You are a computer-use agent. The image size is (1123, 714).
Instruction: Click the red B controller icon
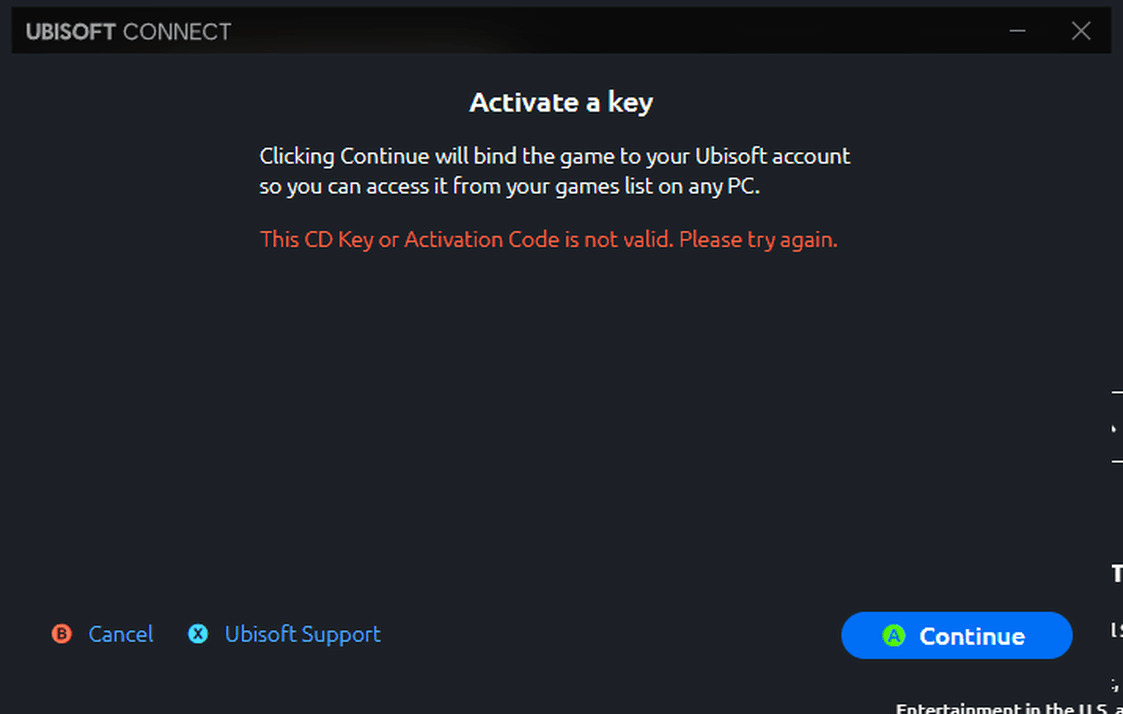[x=62, y=634]
